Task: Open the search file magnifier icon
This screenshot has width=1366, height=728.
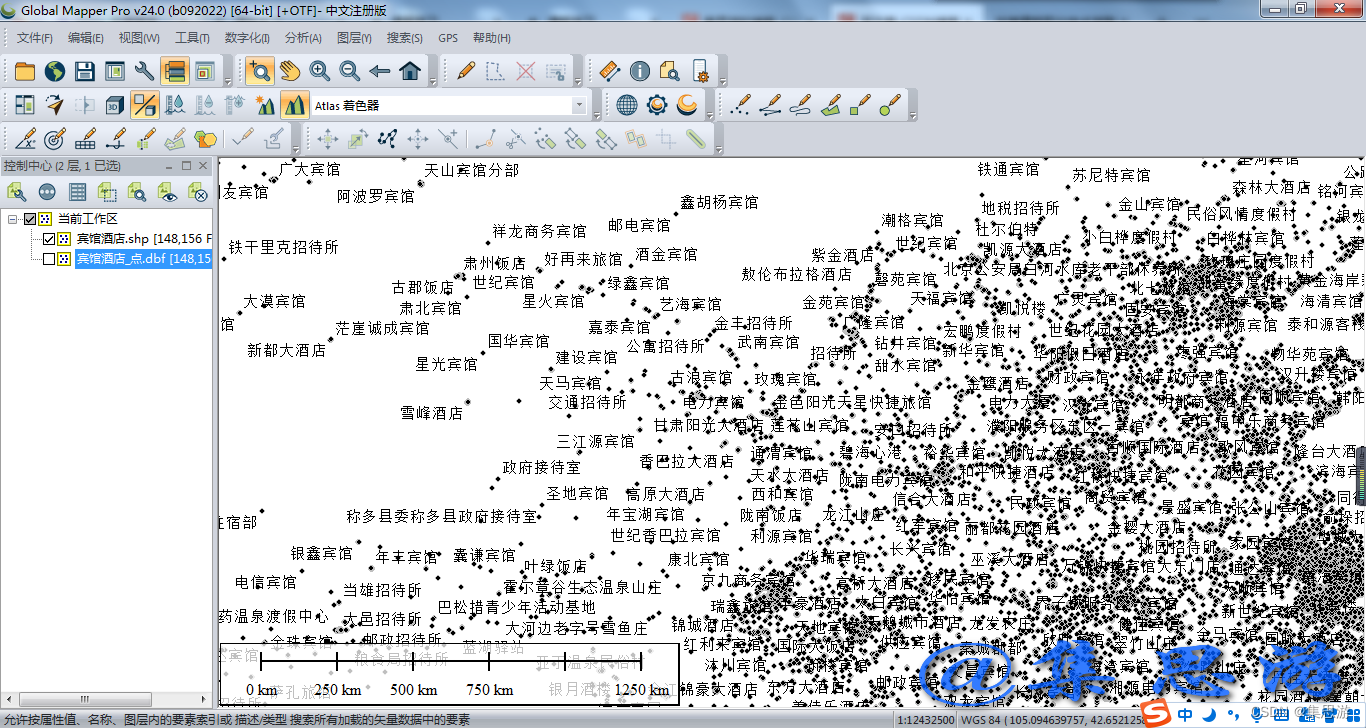Action: pos(670,71)
